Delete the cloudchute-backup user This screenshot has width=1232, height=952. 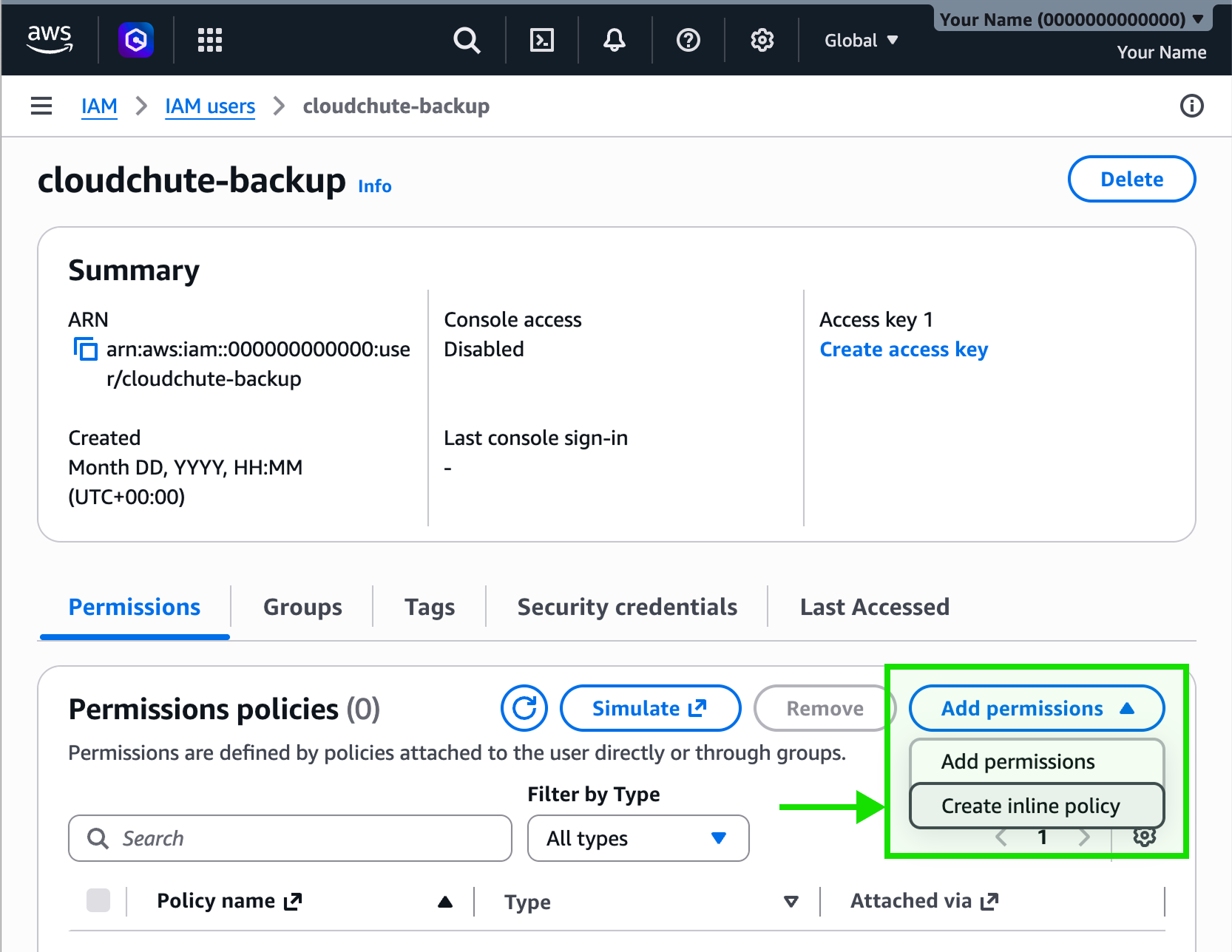click(x=1131, y=179)
